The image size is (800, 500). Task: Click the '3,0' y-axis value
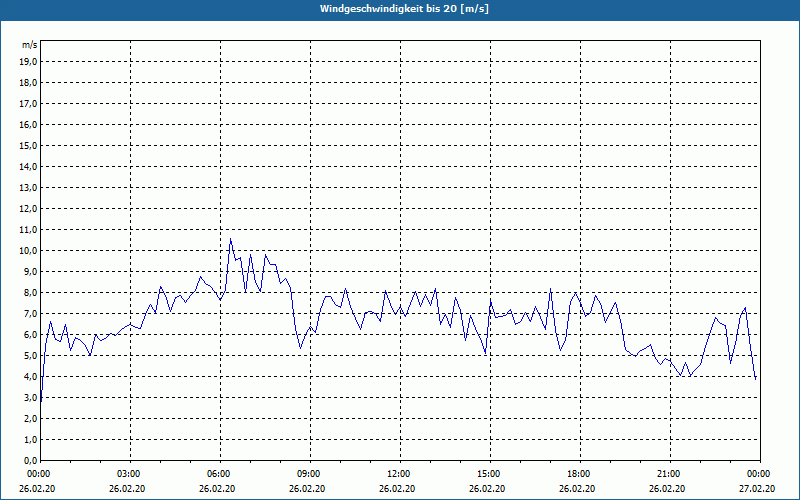coord(31,397)
